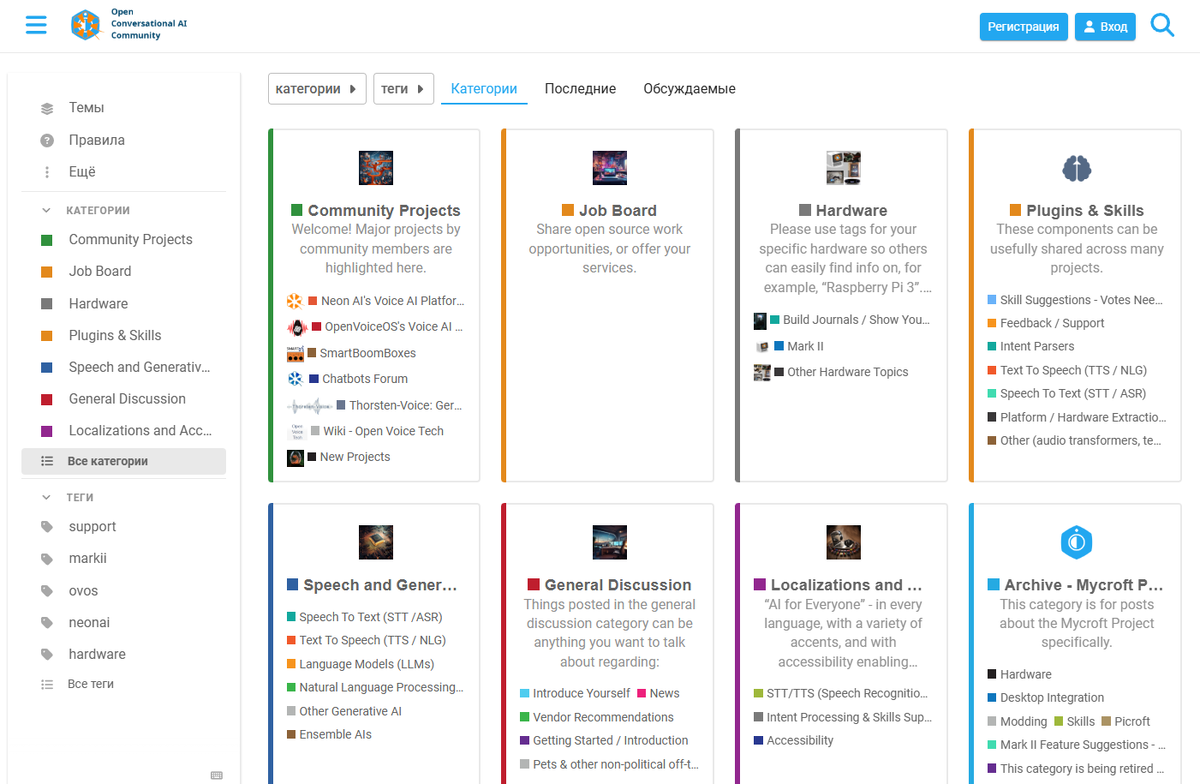Select Job Board in sidebar categories
Image resolution: width=1200 pixels, height=784 pixels.
[124, 271]
